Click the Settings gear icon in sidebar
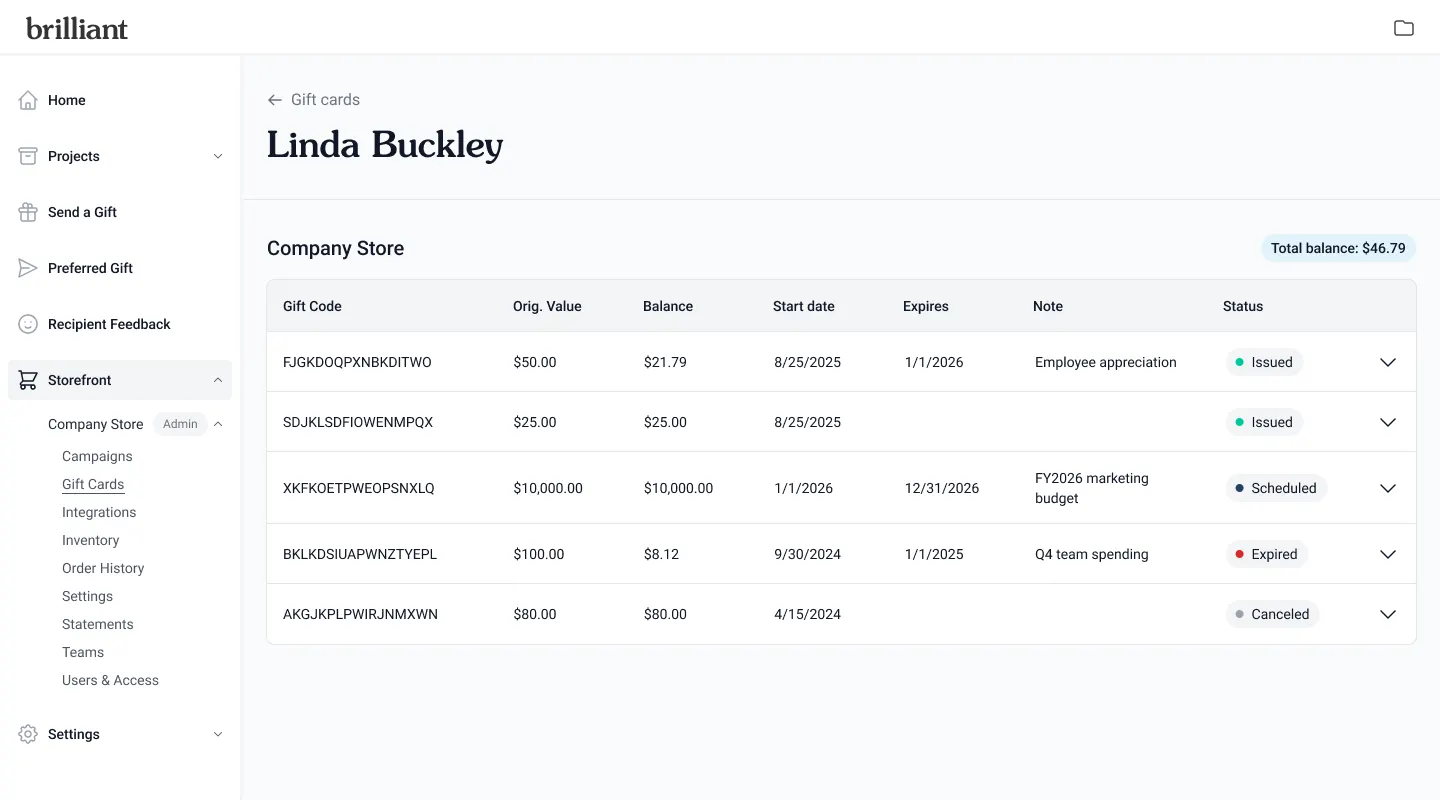Image resolution: width=1440 pixels, height=800 pixels. [x=28, y=734]
